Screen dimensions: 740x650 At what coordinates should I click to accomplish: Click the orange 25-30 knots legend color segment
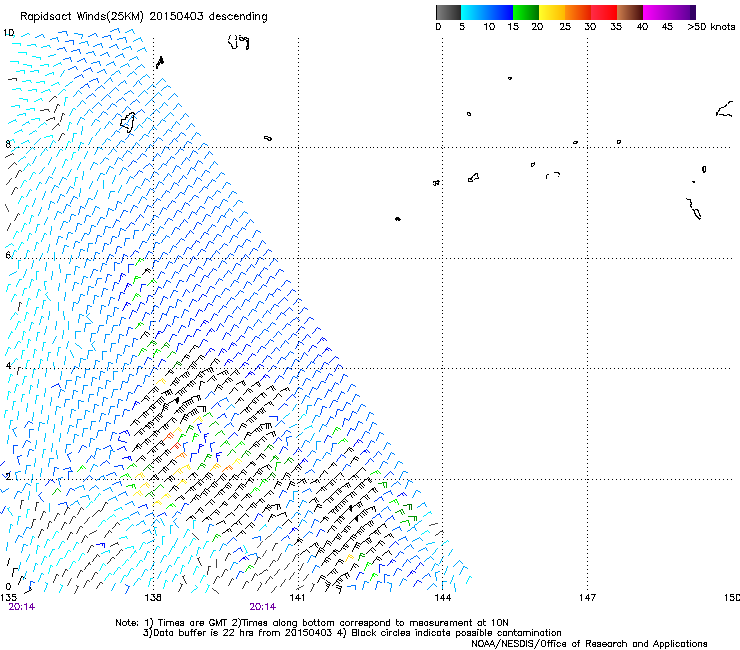coord(578,12)
